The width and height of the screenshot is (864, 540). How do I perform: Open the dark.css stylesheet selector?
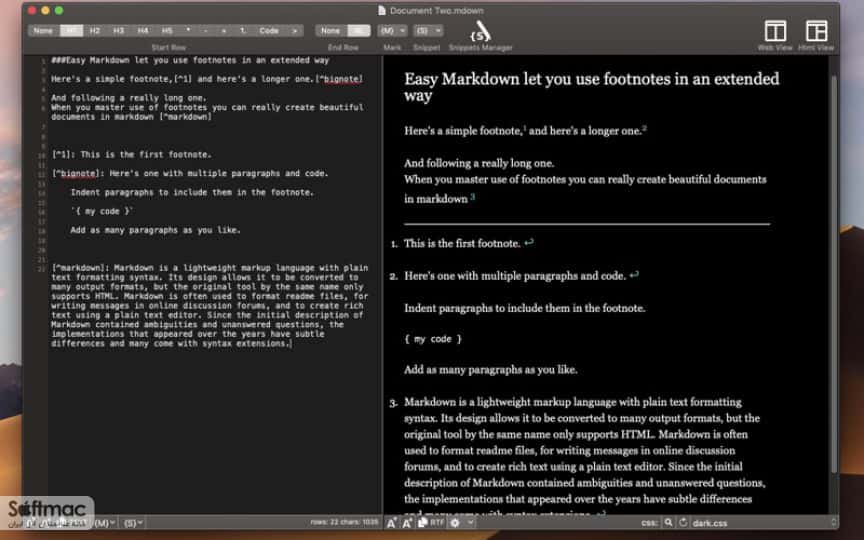(x=760, y=523)
